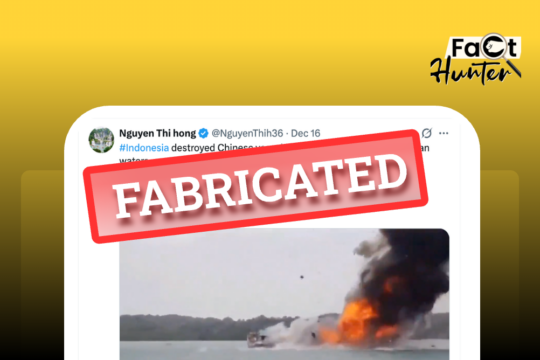Click the Nguyen Thi hong display name
The height and width of the screenshot is (360, 540).
(157, 133)
